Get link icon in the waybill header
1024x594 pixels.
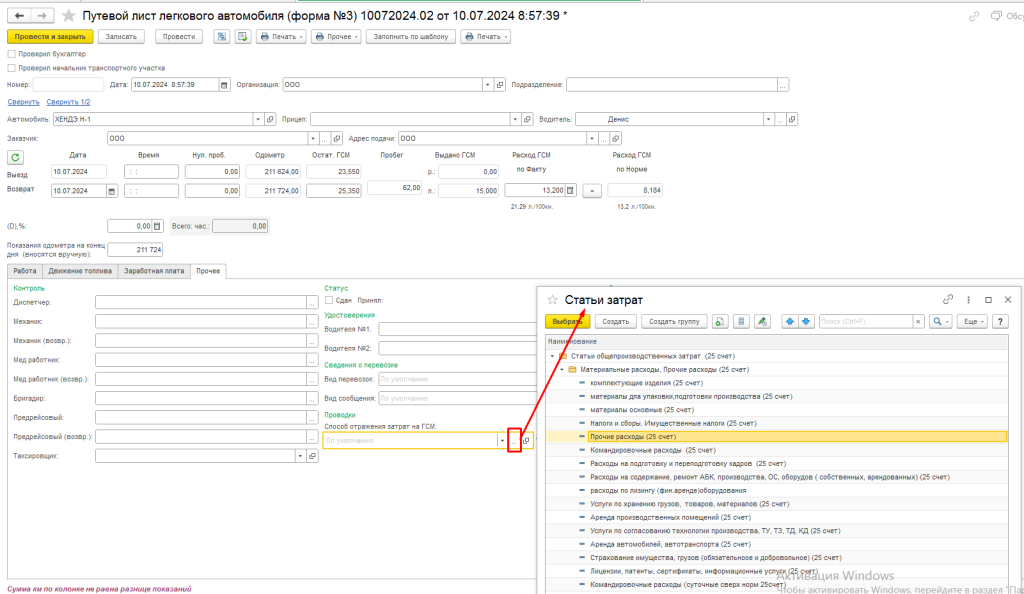pos(974,16)
